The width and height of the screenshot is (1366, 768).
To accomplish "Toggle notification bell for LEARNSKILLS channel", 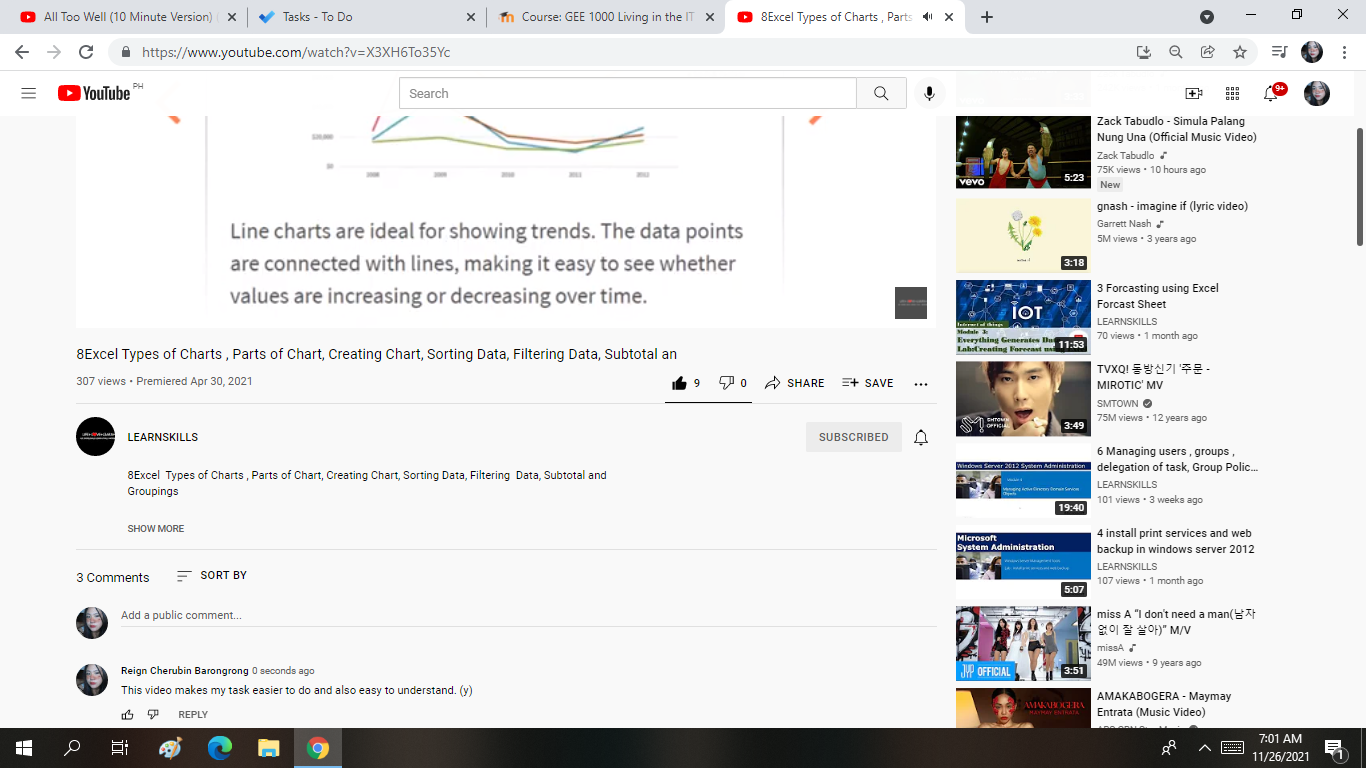I will [x=921, y=437].
